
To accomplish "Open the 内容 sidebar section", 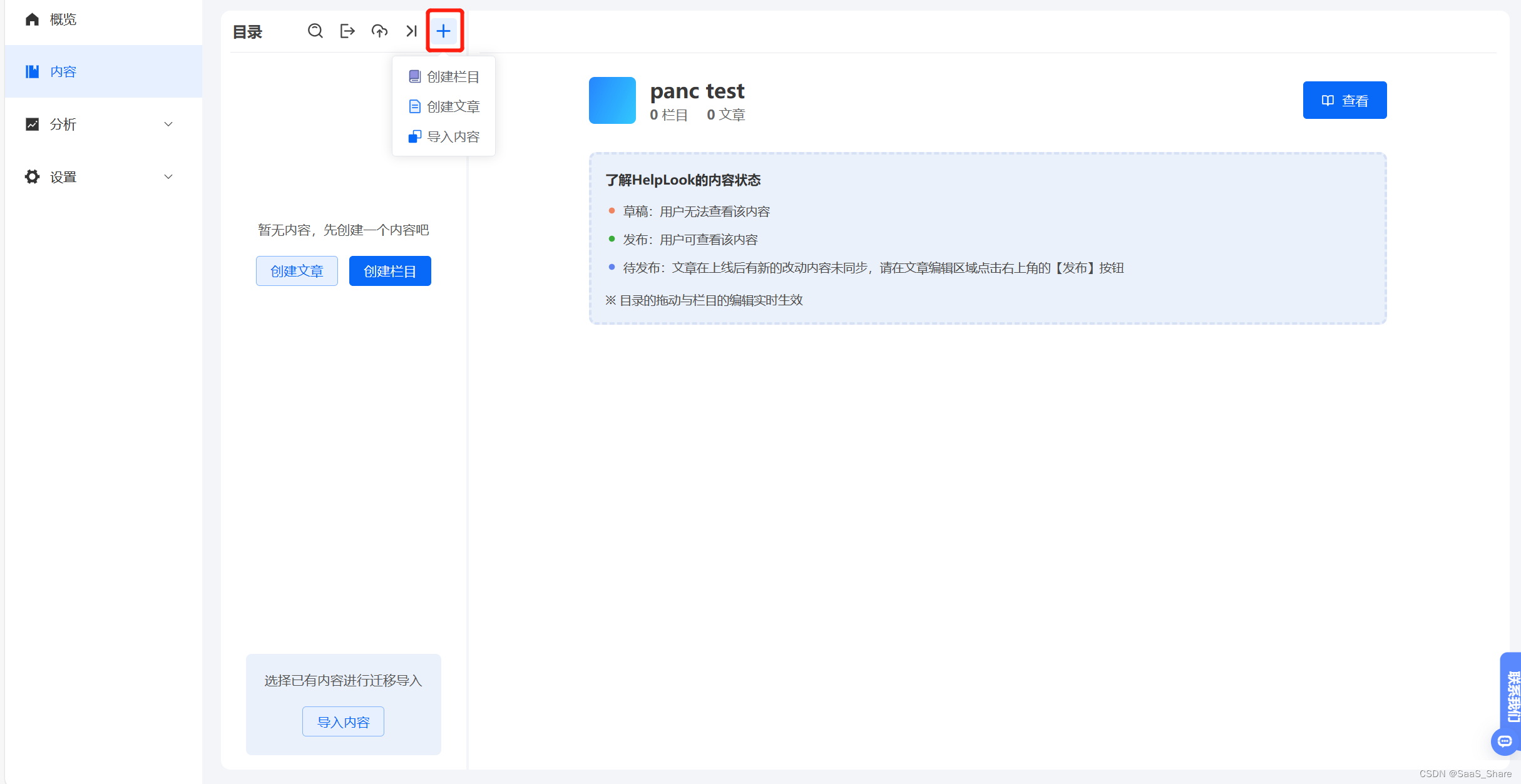I will click(x=63, y=72).
